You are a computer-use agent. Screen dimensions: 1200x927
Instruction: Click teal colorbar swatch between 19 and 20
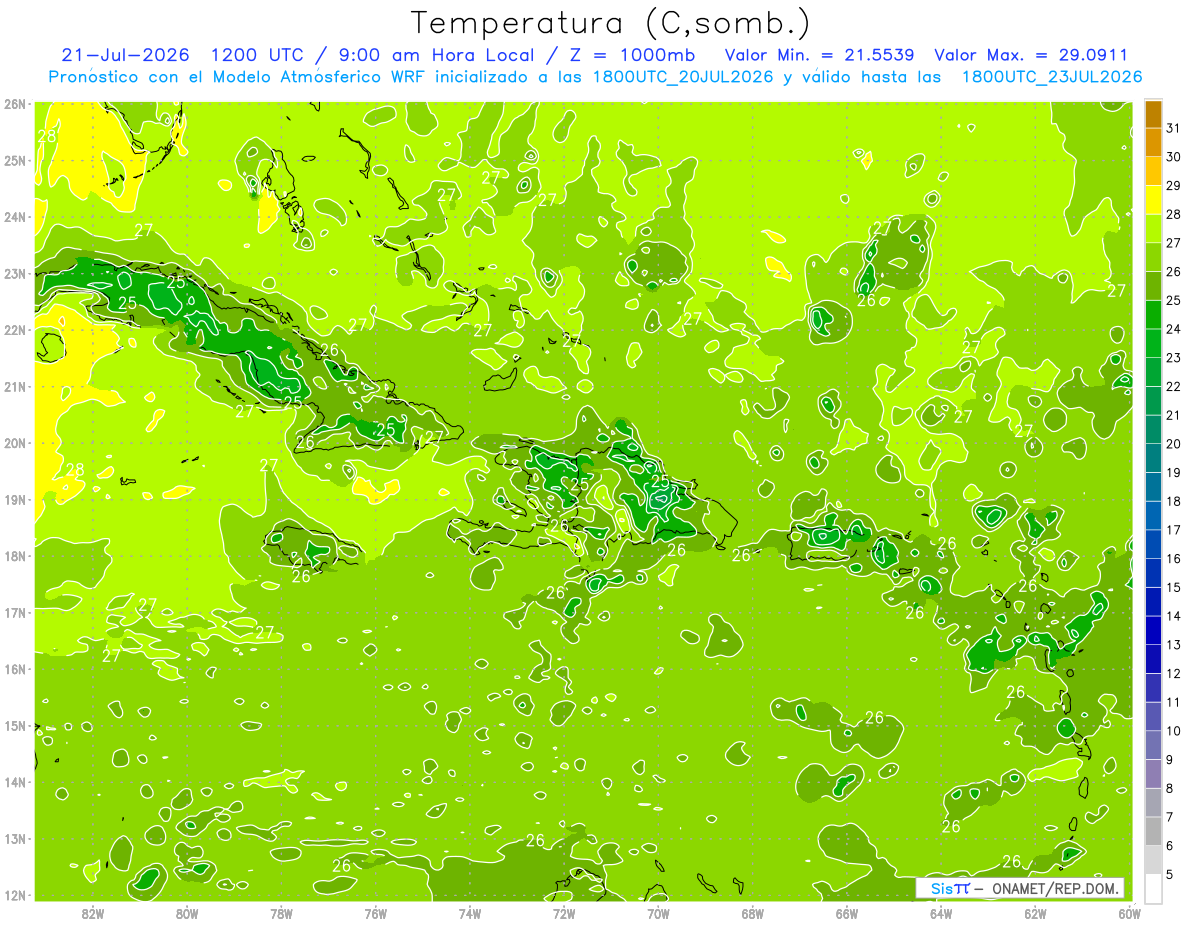1153,458
